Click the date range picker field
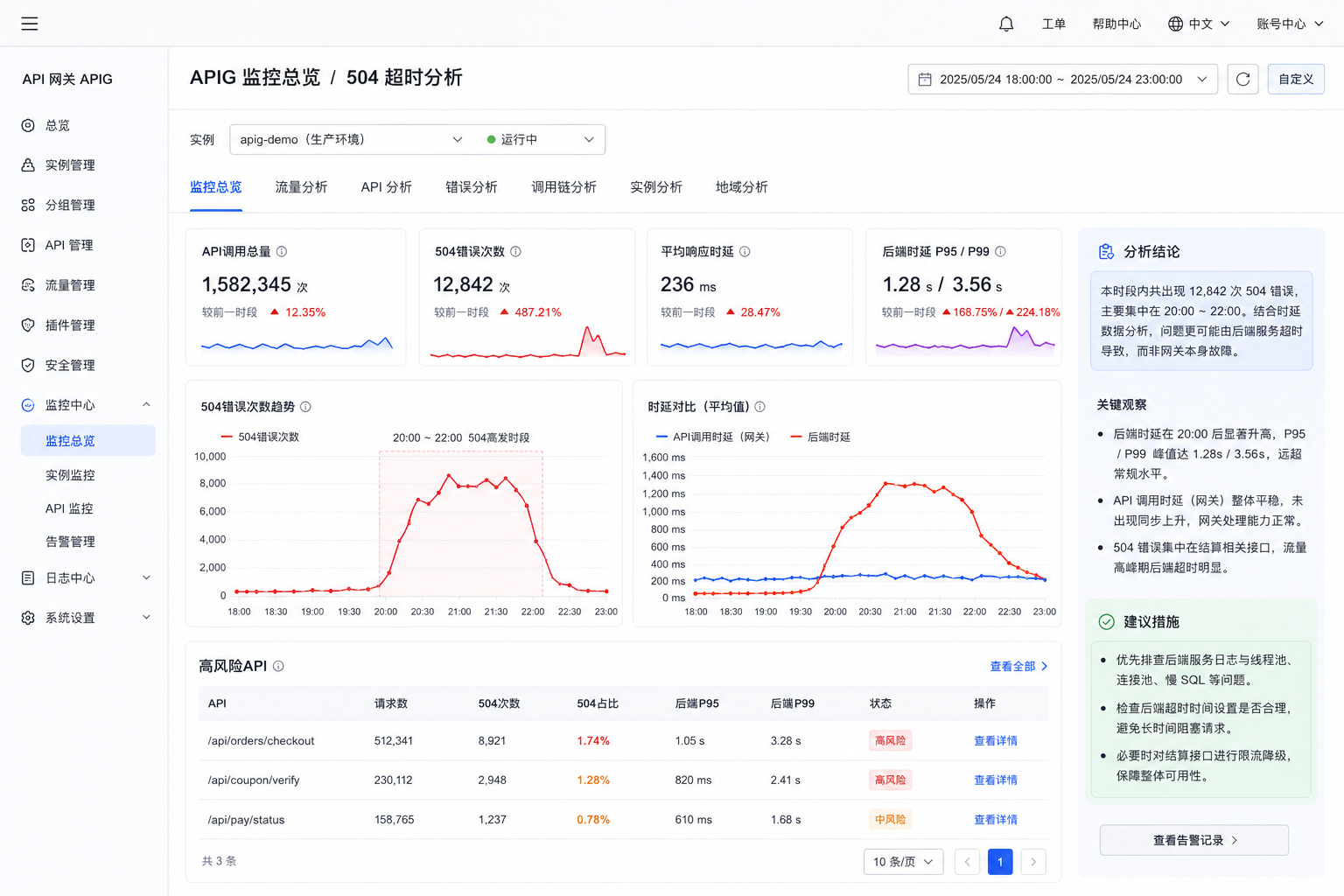The image size is (1344, 896). pyautogui.click(x=1062, y=79)
